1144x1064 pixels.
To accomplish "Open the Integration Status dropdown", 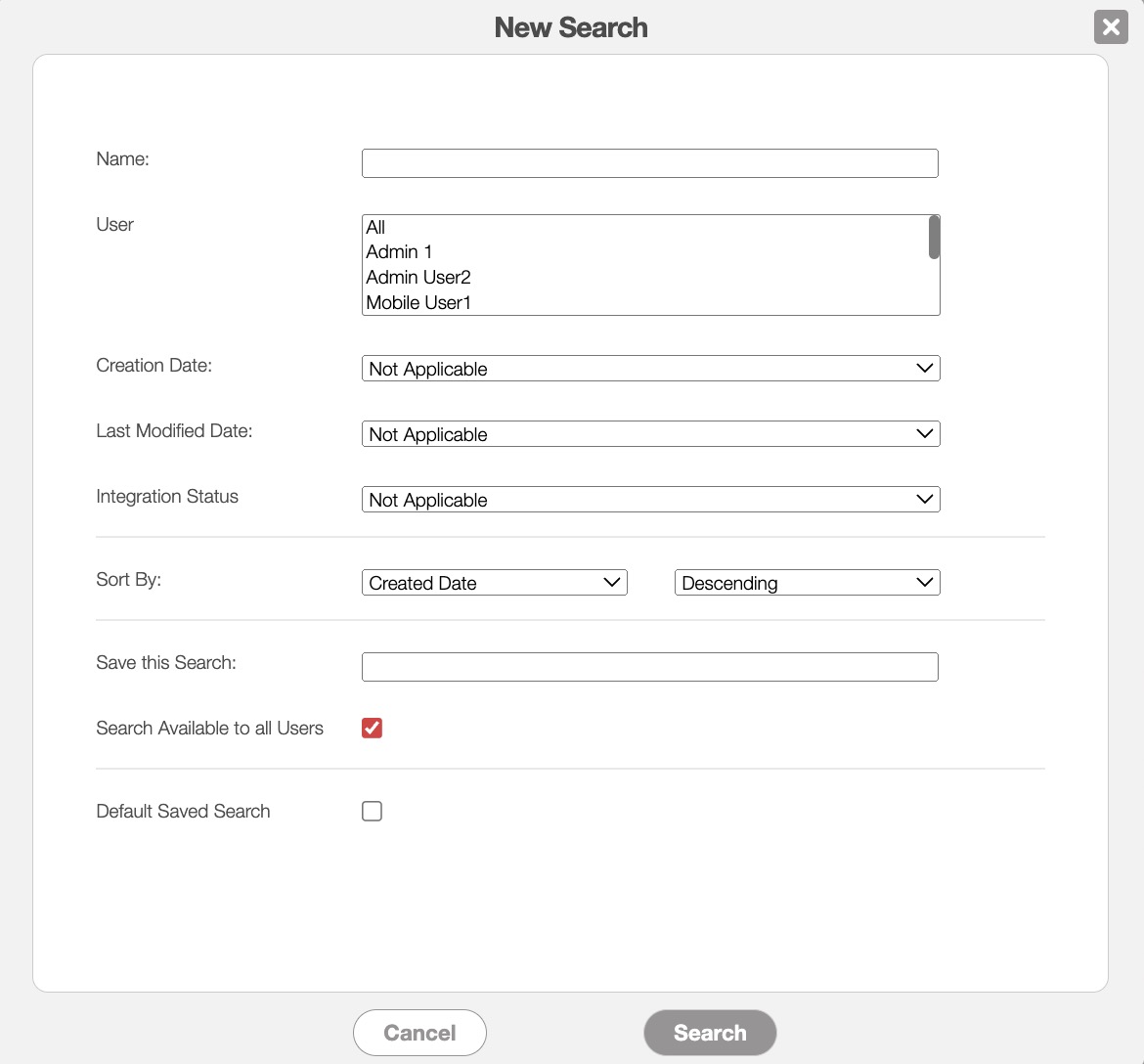I will click(x=649, y=500).
